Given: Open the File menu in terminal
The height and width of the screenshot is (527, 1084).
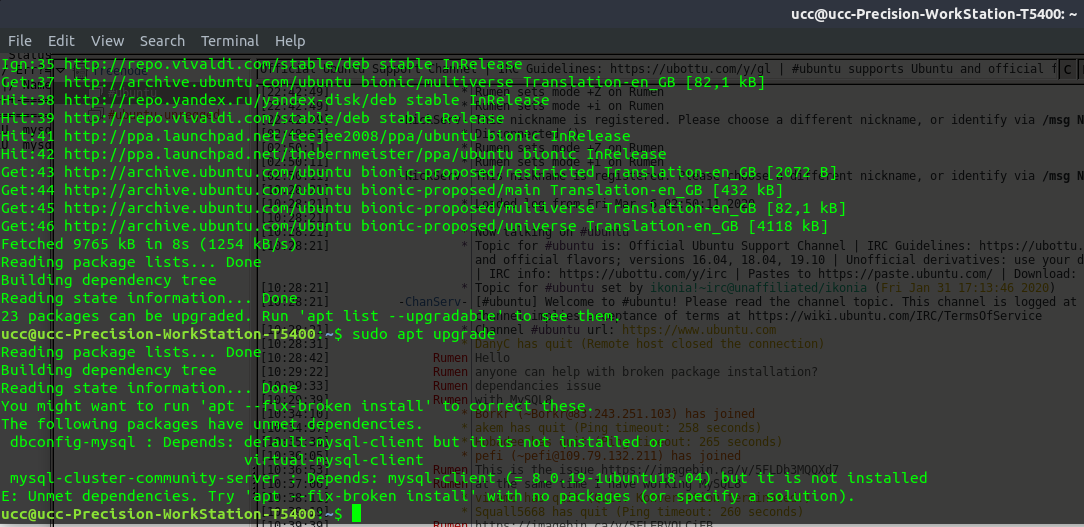Looking at the screenshot, I should 19,41.
